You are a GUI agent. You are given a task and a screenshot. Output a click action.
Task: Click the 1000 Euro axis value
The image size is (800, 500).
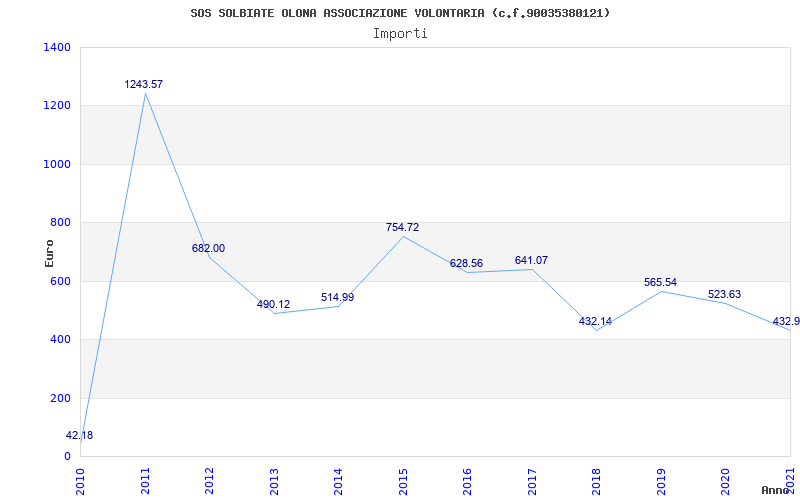coord(57,164)
